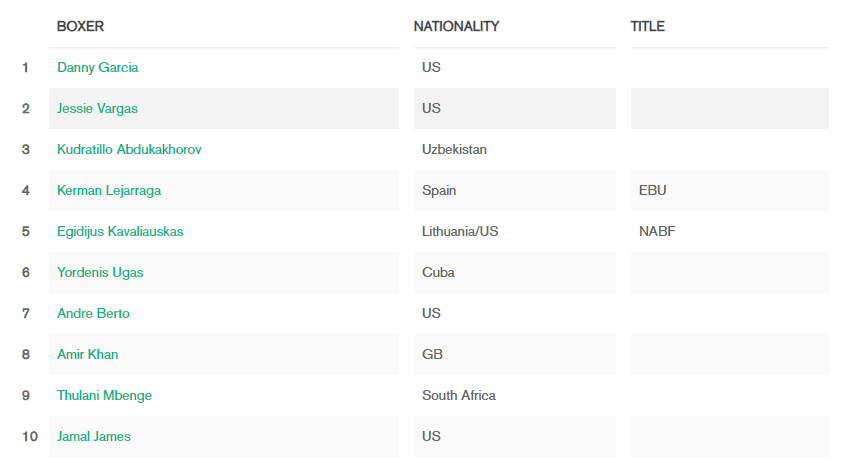Click the Yordenis Ugas link
The height and width of the screenshot is (464, 844).
click(100, 272)
